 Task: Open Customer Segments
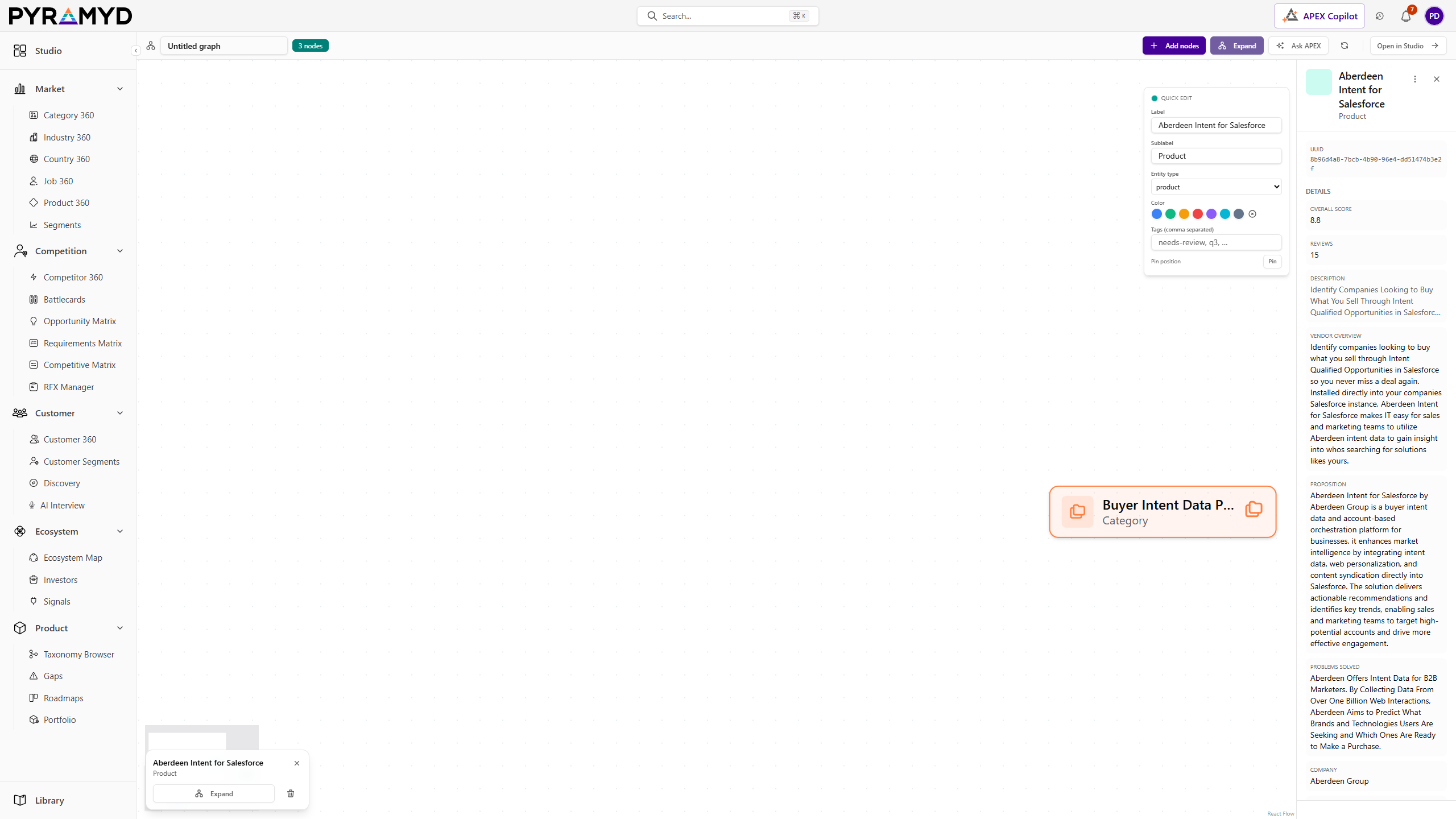pyautogui.click(x=81, y=462)
